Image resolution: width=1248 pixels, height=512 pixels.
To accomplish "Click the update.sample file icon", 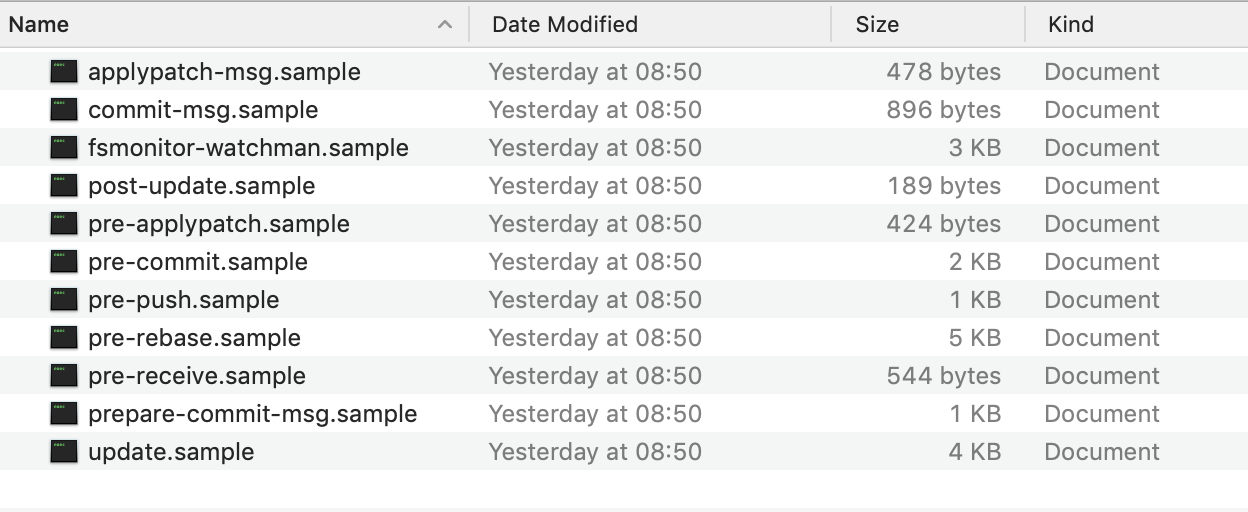I will coord(64,452).
